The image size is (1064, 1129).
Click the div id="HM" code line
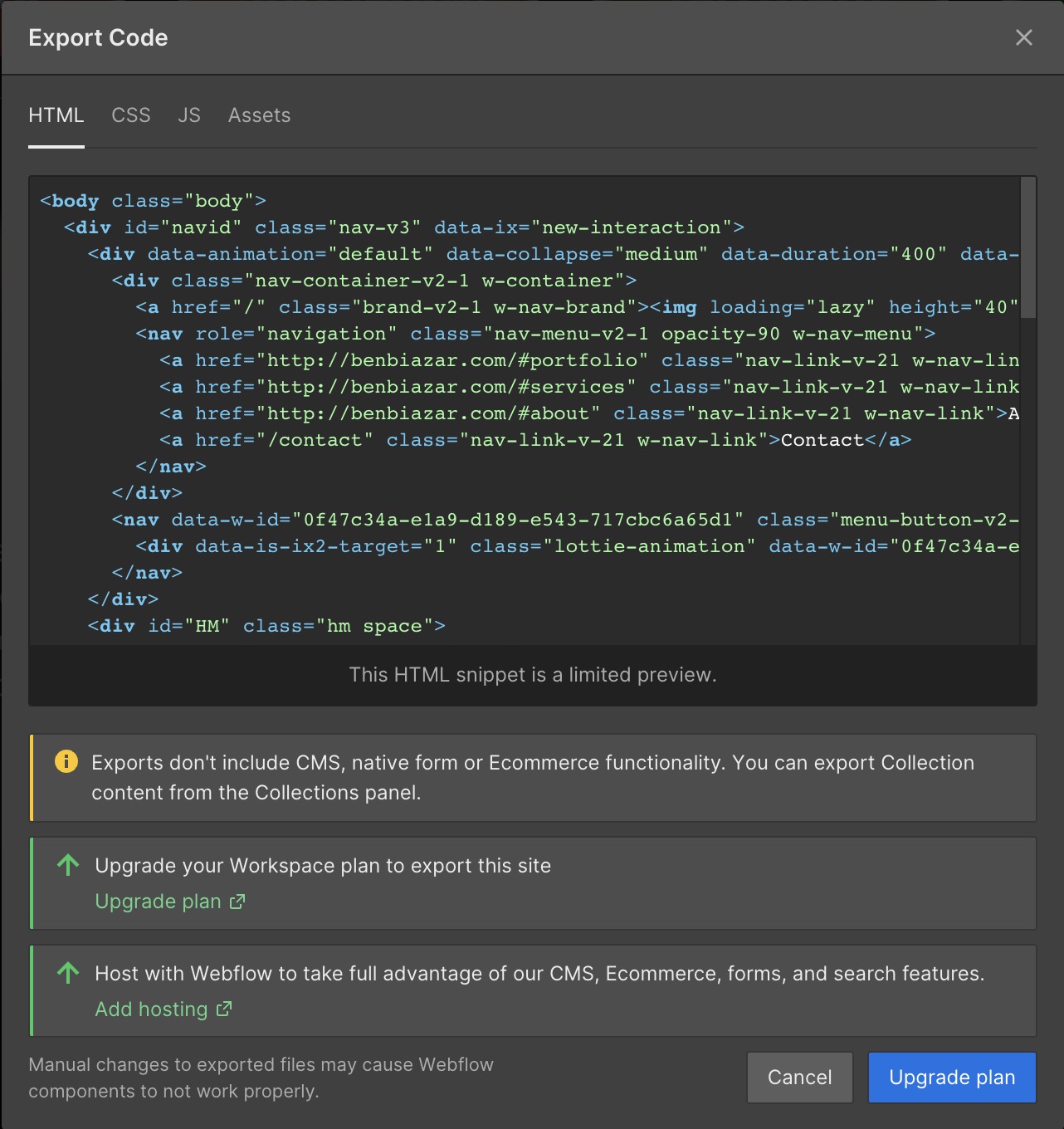[266, 626]
